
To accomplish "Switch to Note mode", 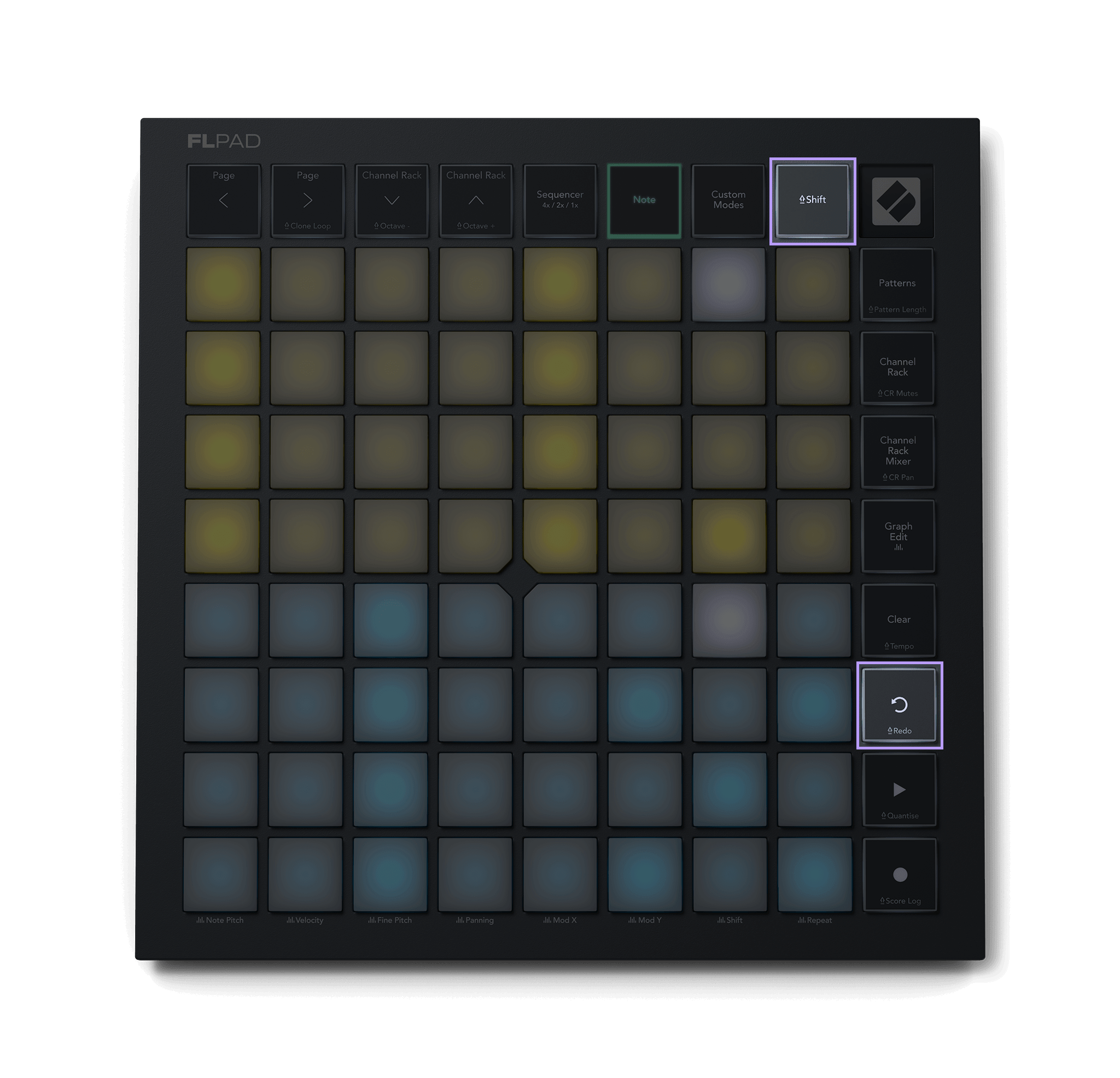I will (644, 201).
